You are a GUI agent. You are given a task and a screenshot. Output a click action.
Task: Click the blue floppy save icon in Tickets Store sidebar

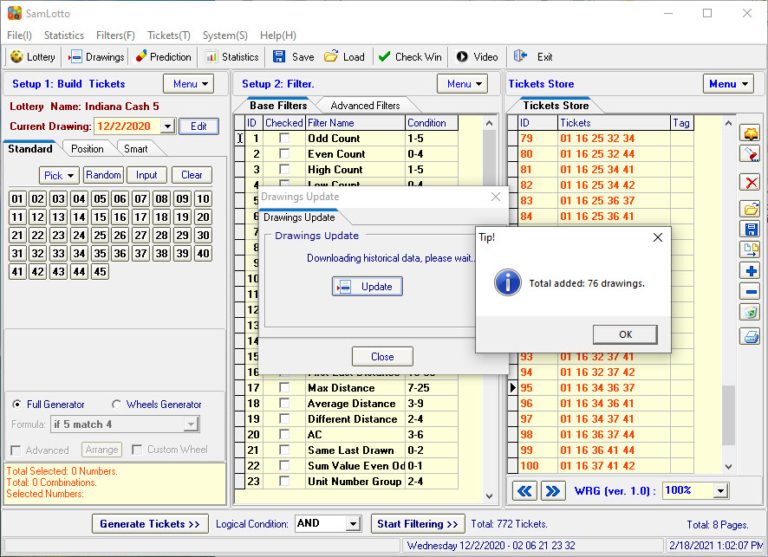coord(750,230)
